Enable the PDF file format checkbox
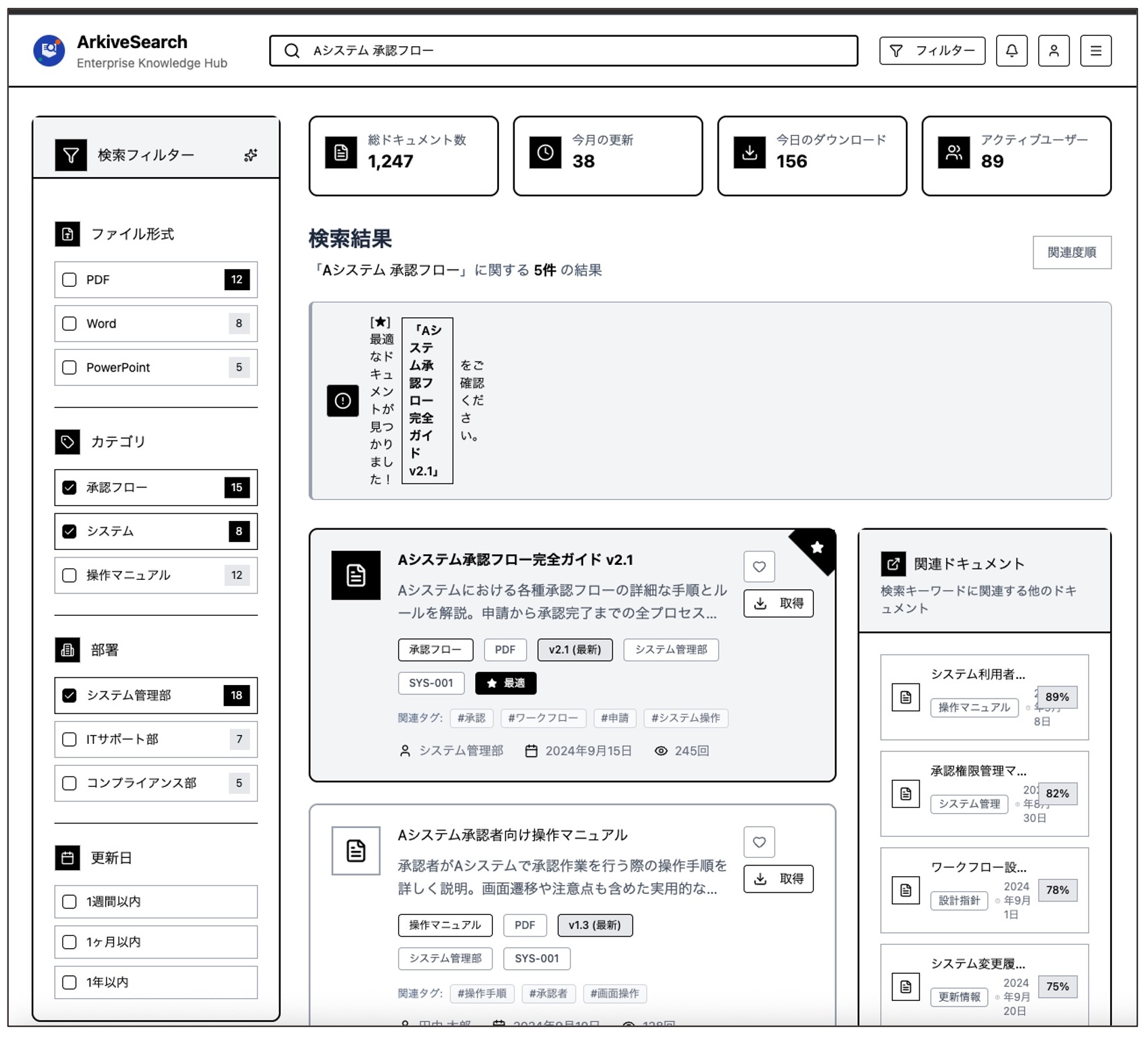This screenshot has height=1039, width=1148. click(69, 280)
